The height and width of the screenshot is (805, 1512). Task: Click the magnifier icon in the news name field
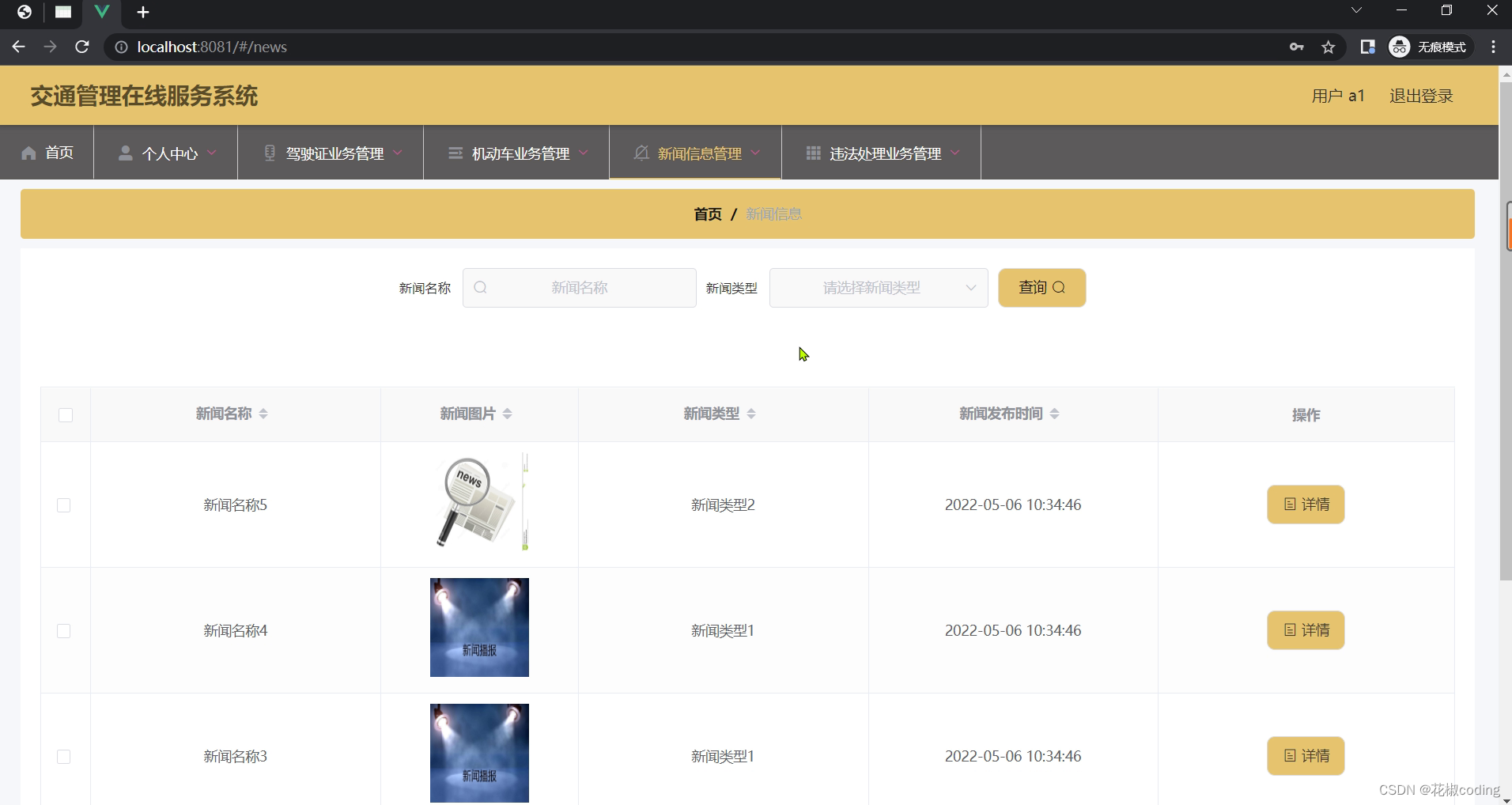click(480, 287)
